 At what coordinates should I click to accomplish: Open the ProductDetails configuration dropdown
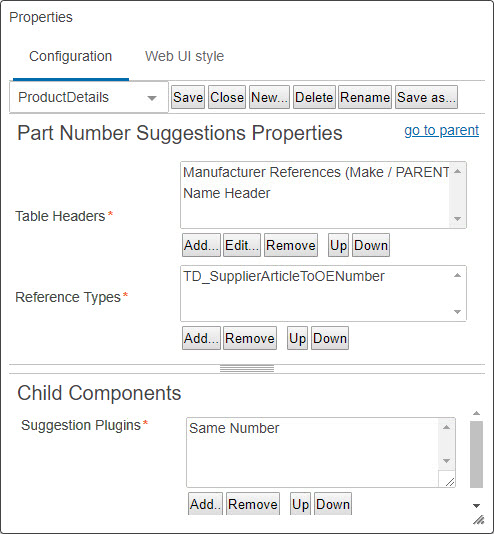tap(89, 97)
